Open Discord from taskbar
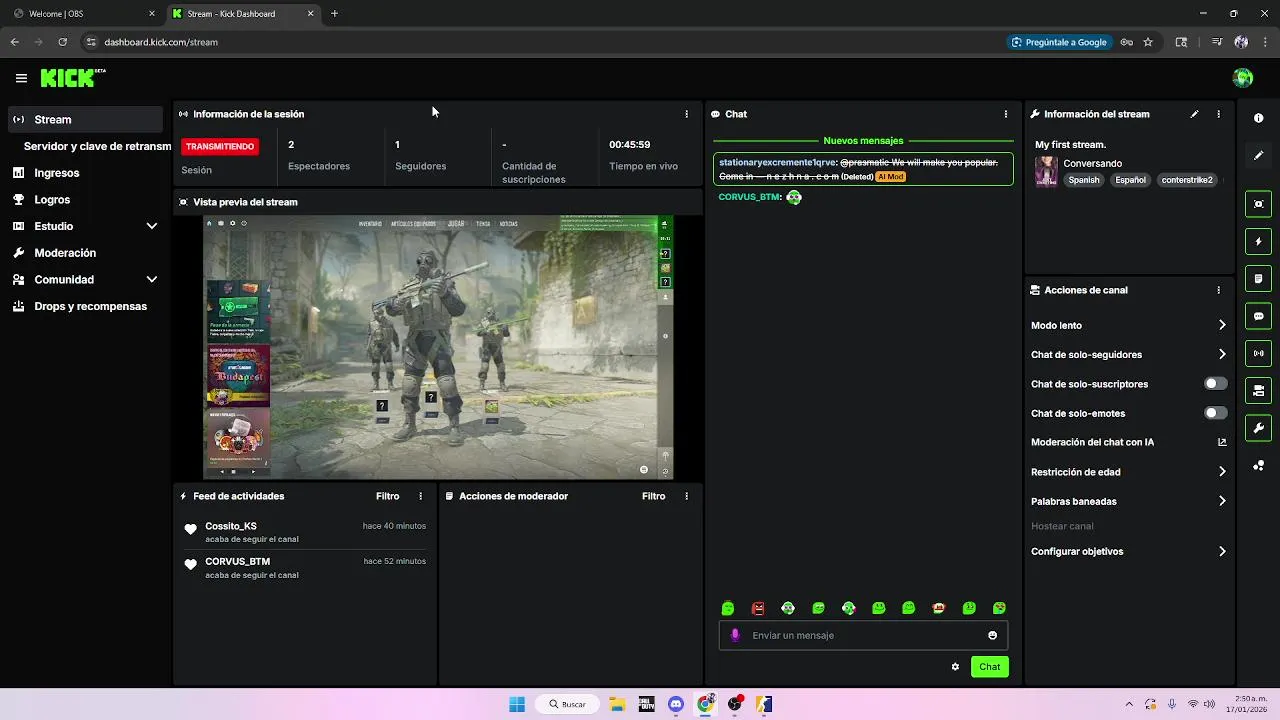This screenshot has width=1280, height=720. [x=676, y=704]
